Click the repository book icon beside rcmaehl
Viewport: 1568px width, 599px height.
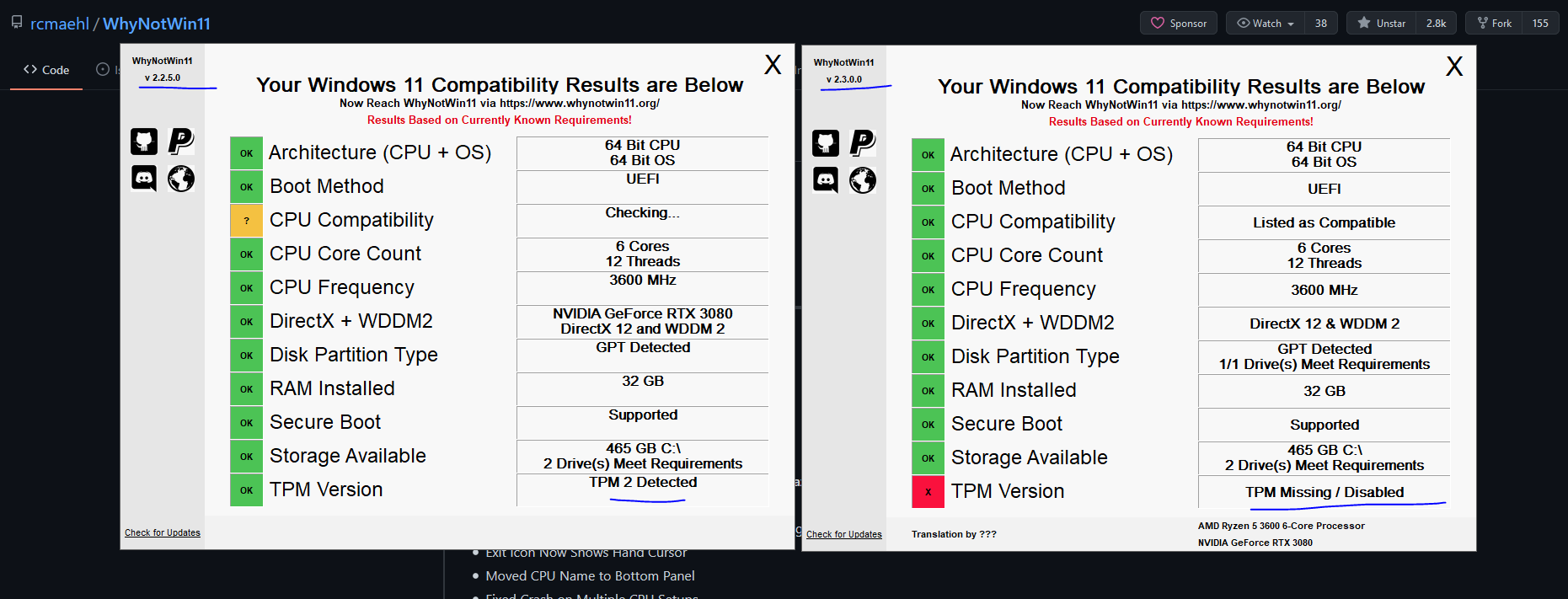(x=16, y=23)
